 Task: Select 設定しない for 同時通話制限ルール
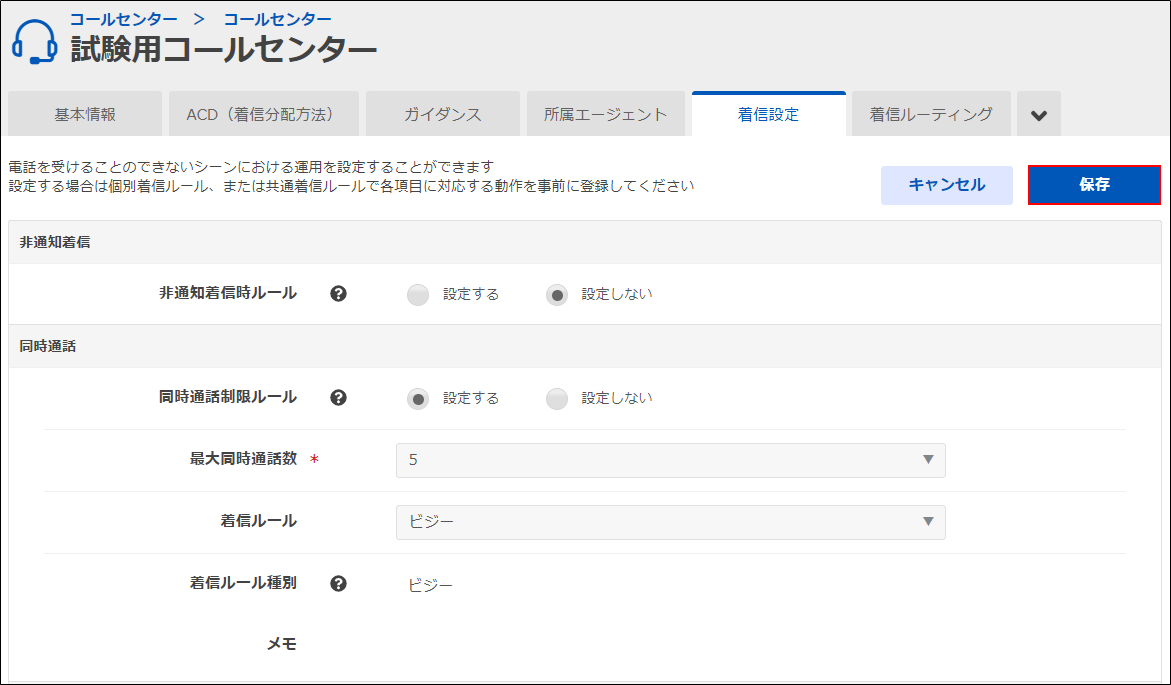click(x=557, y=399)
